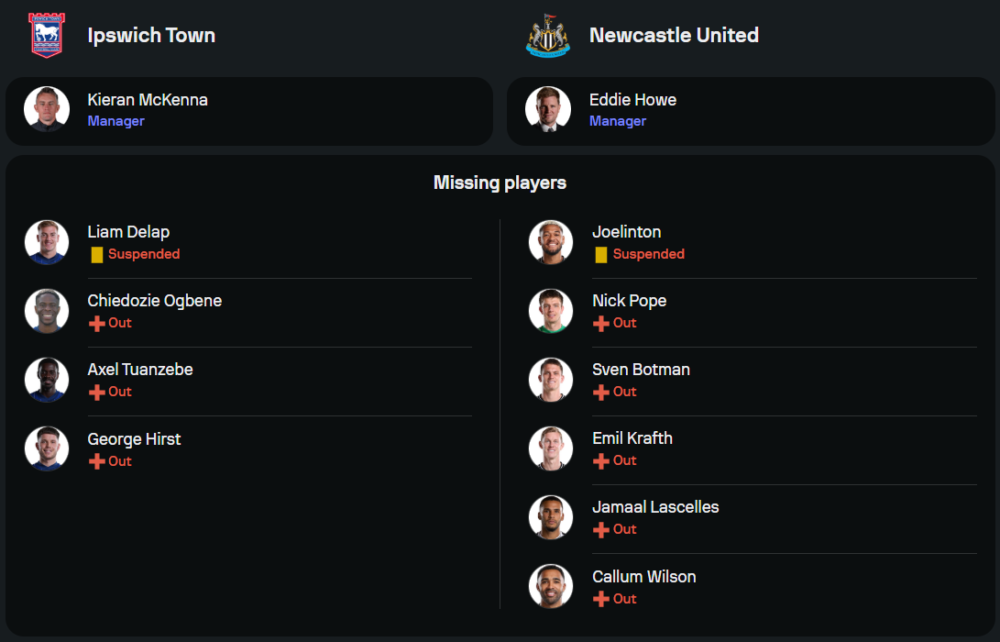Click Joelinton's yellow suspension card icon
Image resolution: width=1000 pixels, height=642 pixels.
601,255
